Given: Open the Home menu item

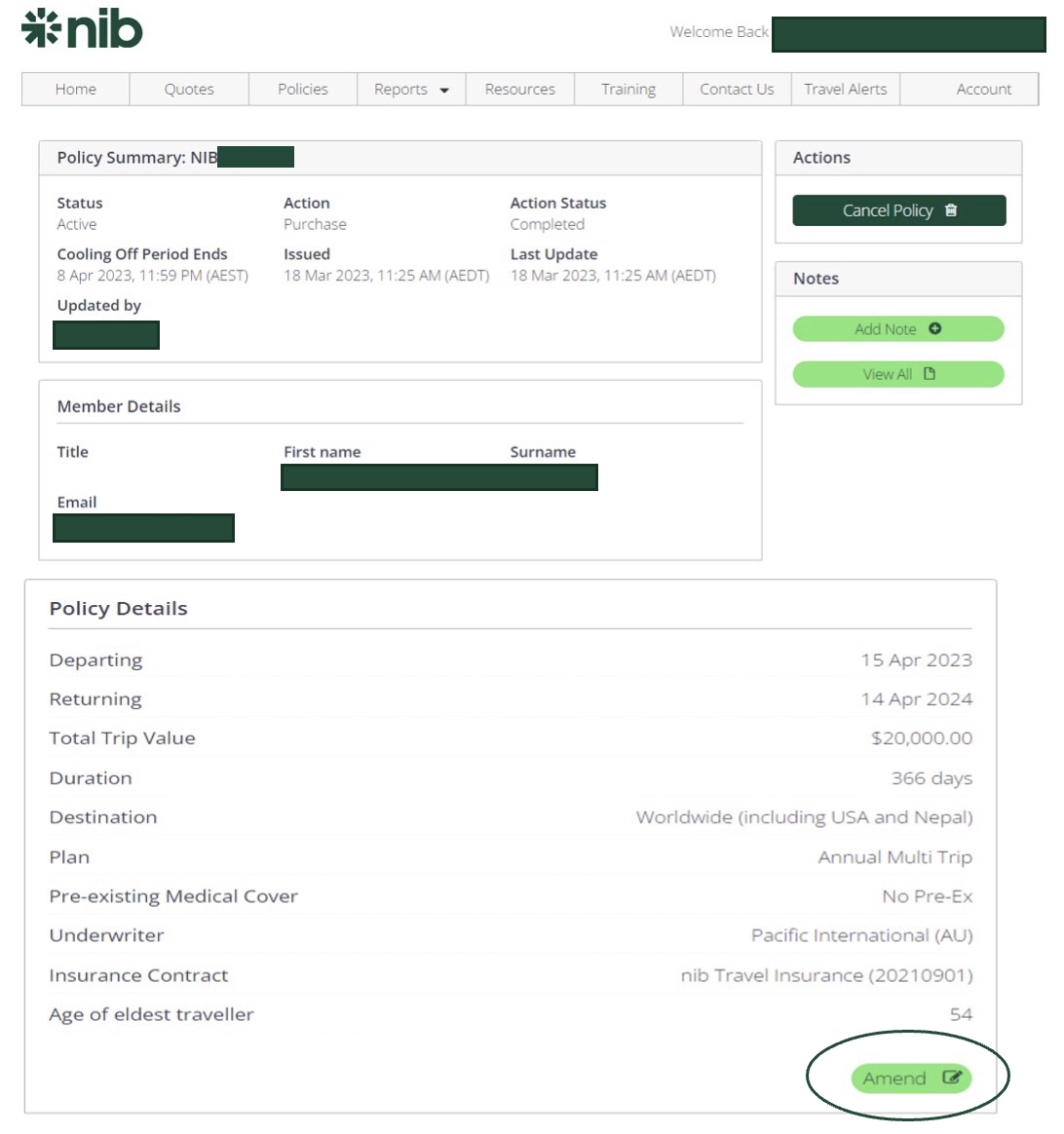Looking at the screenshot, I should pyautogui.click(x=75, y=89).
